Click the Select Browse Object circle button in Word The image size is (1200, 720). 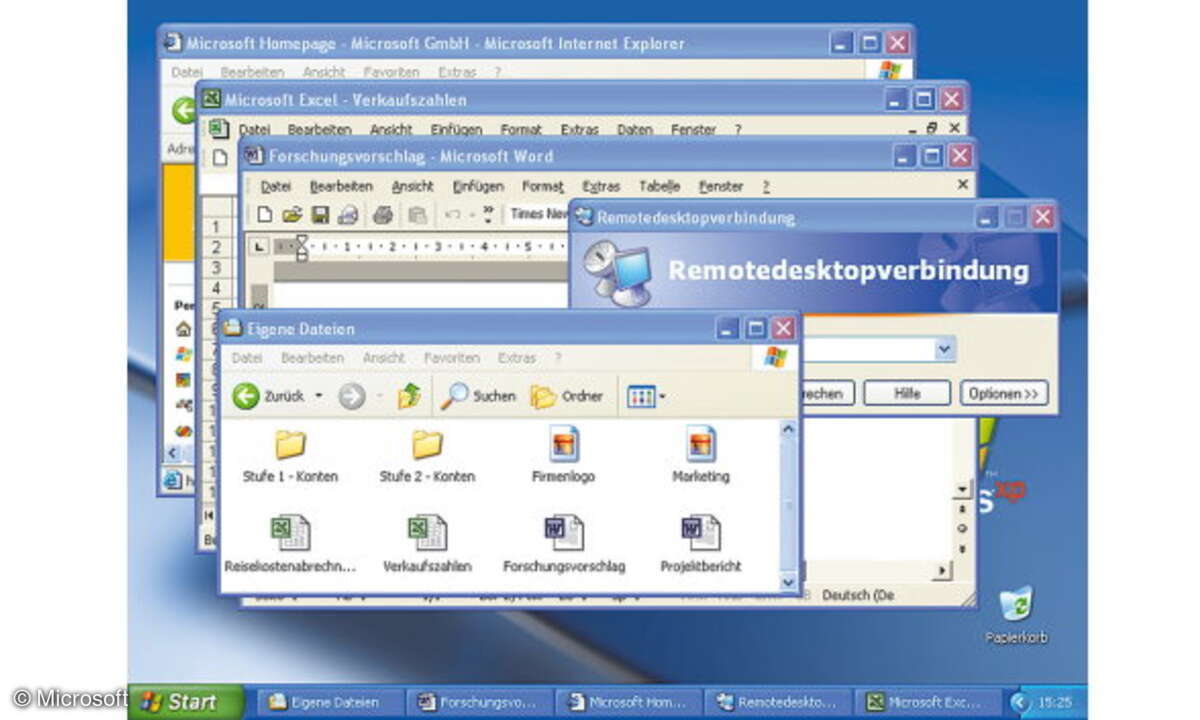(962, 528)
